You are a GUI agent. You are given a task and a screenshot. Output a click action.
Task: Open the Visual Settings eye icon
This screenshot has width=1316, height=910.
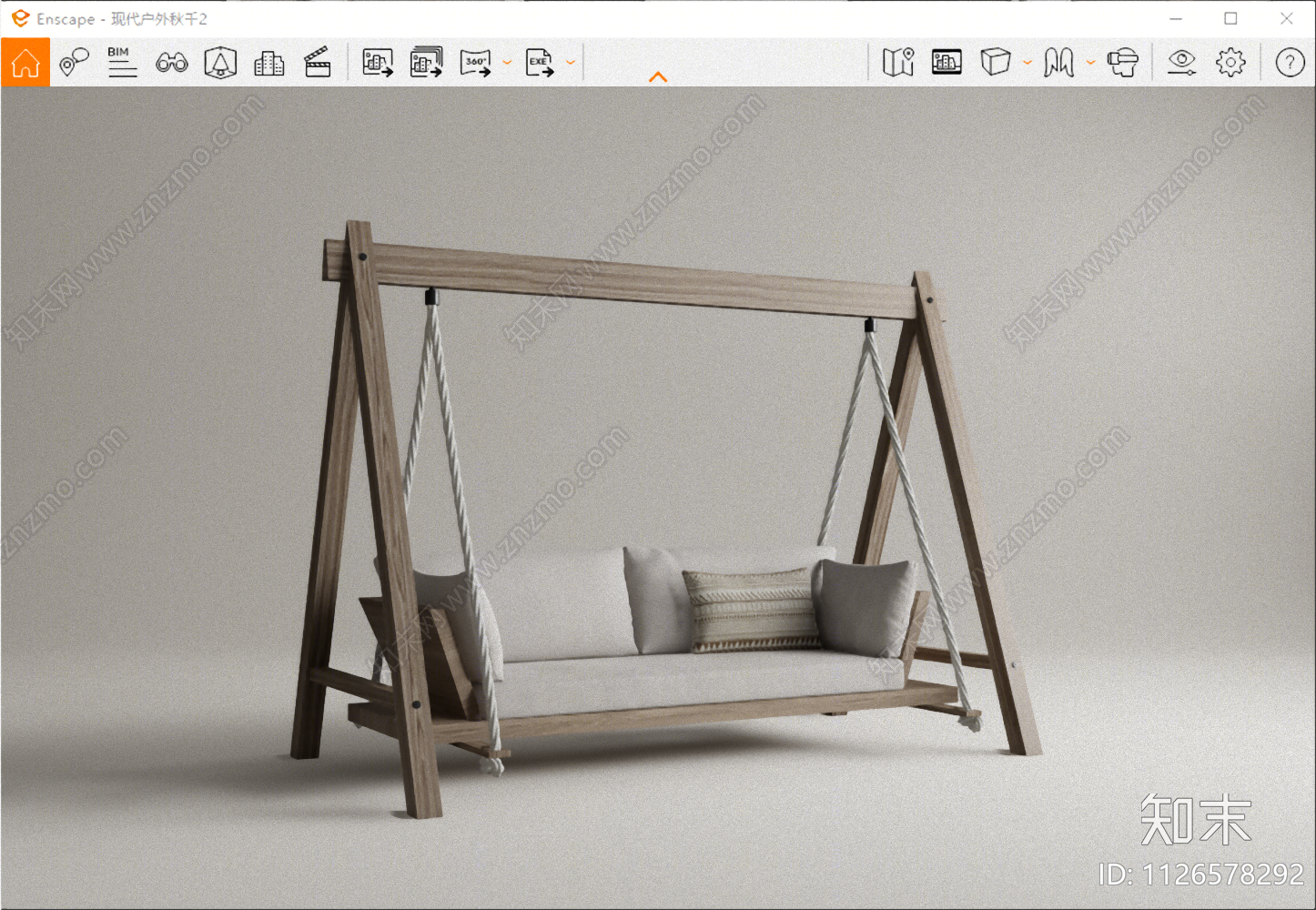tap(1181, 62)
